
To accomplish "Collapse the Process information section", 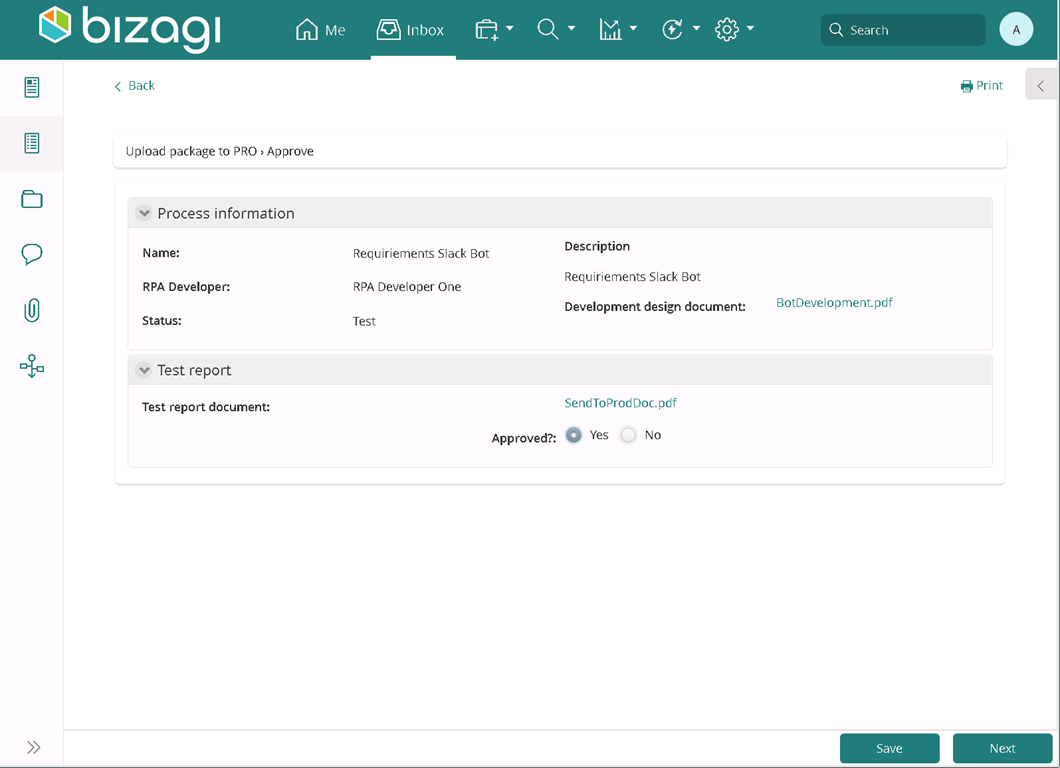I will (143, 213).
